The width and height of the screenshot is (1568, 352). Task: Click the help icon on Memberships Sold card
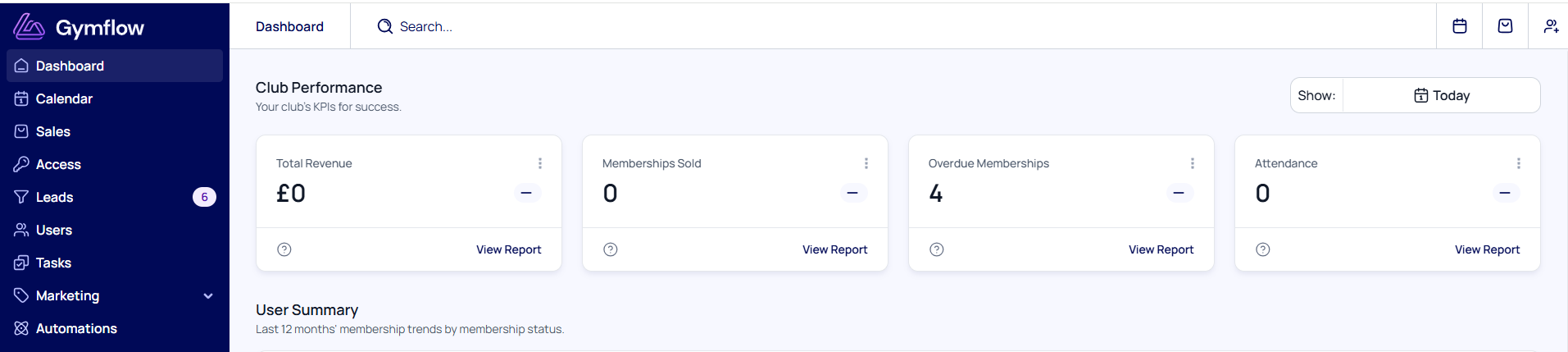(611, 249)
